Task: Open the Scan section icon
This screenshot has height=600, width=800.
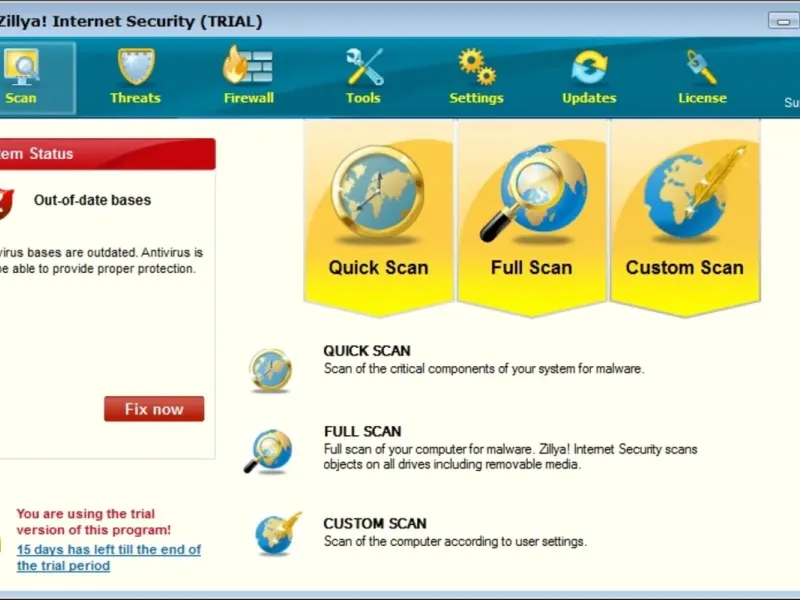Action: coord(21,67)
